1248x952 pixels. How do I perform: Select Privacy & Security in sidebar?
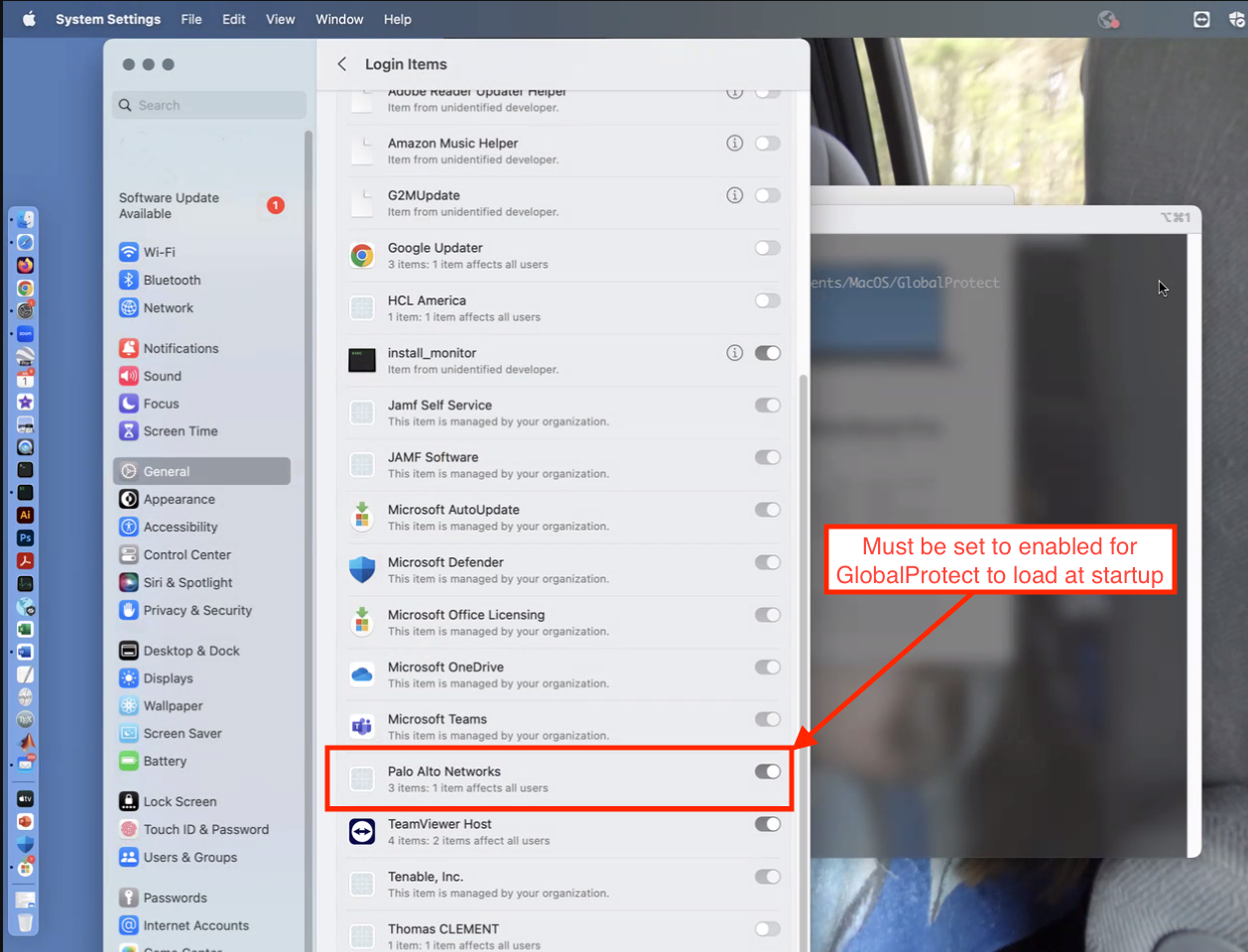pos(197,610)
